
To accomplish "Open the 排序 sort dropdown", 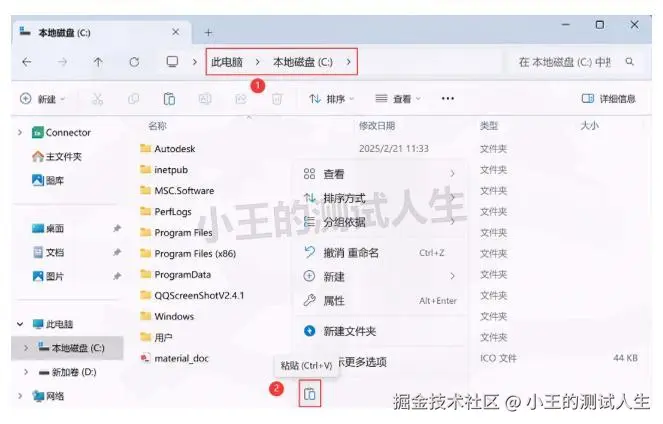I will coord(332,99).
